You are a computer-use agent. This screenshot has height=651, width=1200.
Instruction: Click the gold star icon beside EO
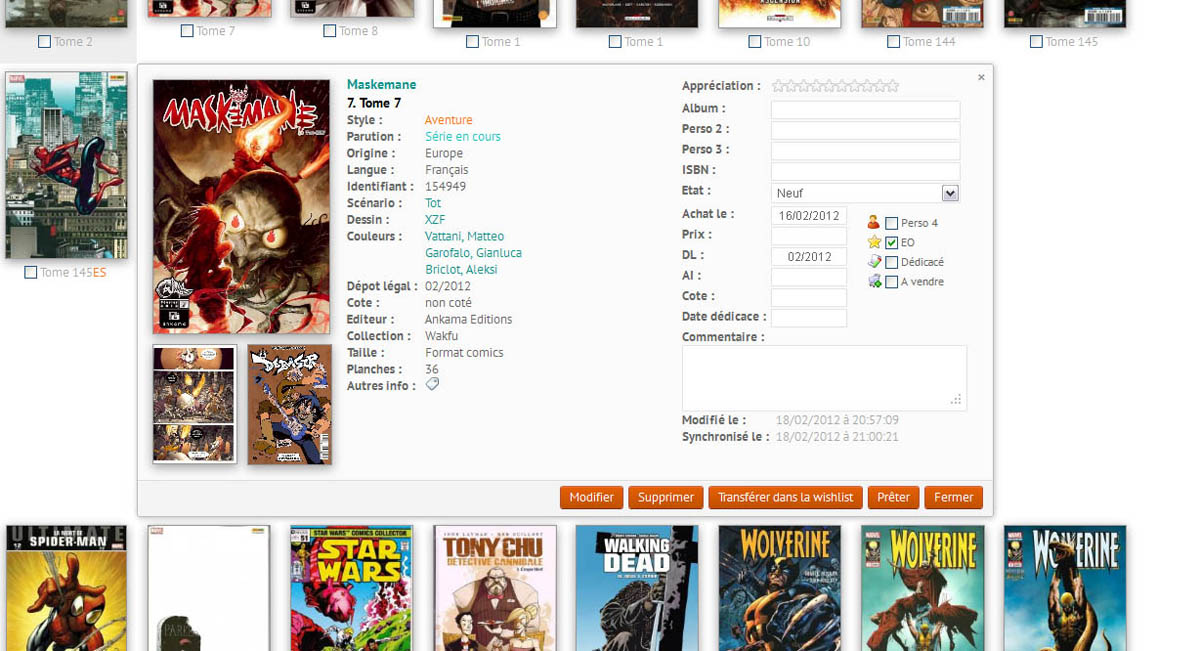[874, 242]
